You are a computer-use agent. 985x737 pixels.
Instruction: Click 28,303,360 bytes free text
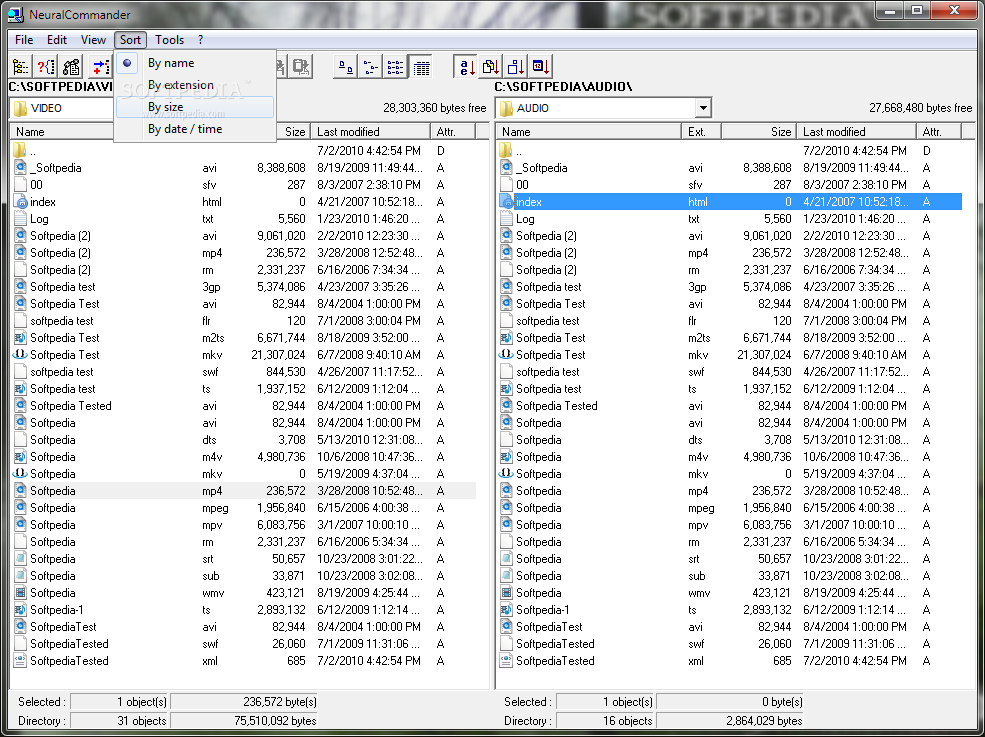[x=435, y=108]
